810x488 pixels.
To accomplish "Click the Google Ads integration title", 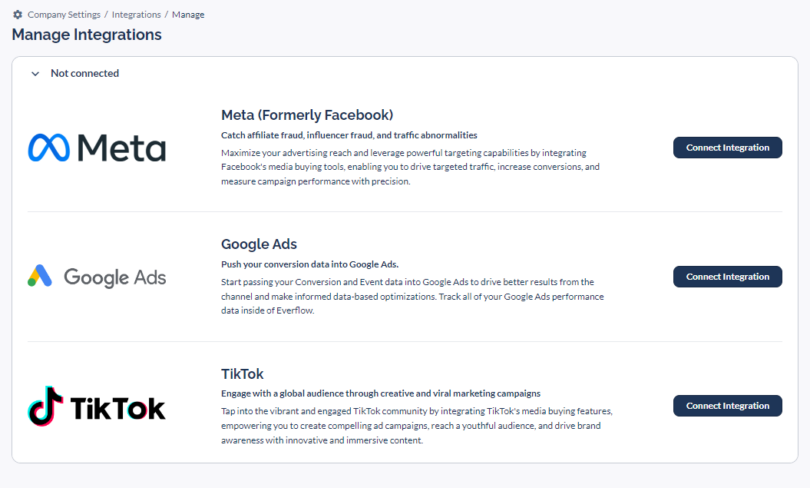I will (259, 244).
